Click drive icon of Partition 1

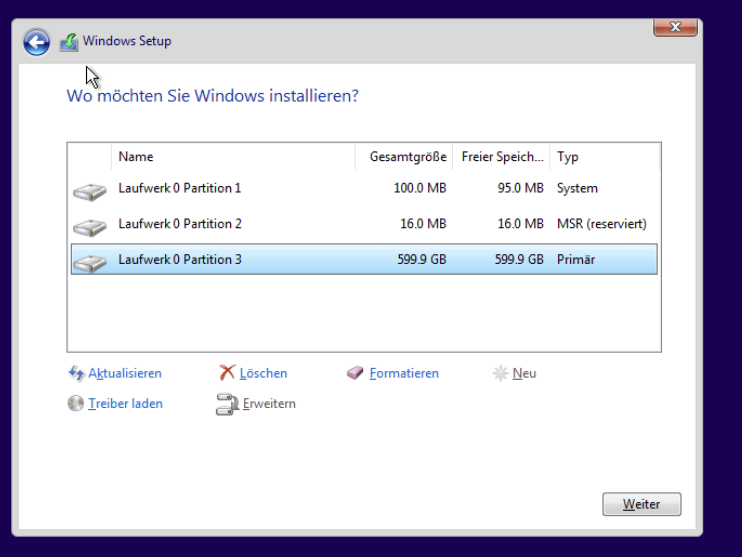point(90,191)
